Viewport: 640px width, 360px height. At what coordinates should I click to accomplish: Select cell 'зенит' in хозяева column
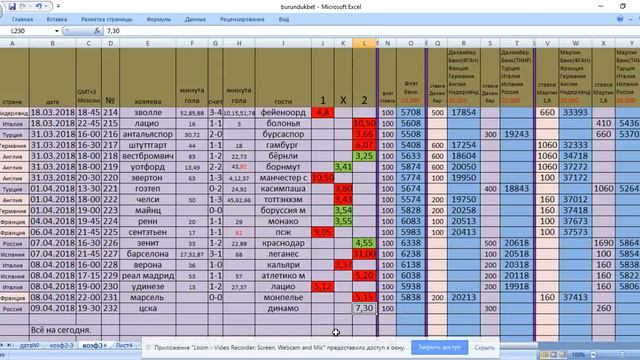click(x=148, y=243)
